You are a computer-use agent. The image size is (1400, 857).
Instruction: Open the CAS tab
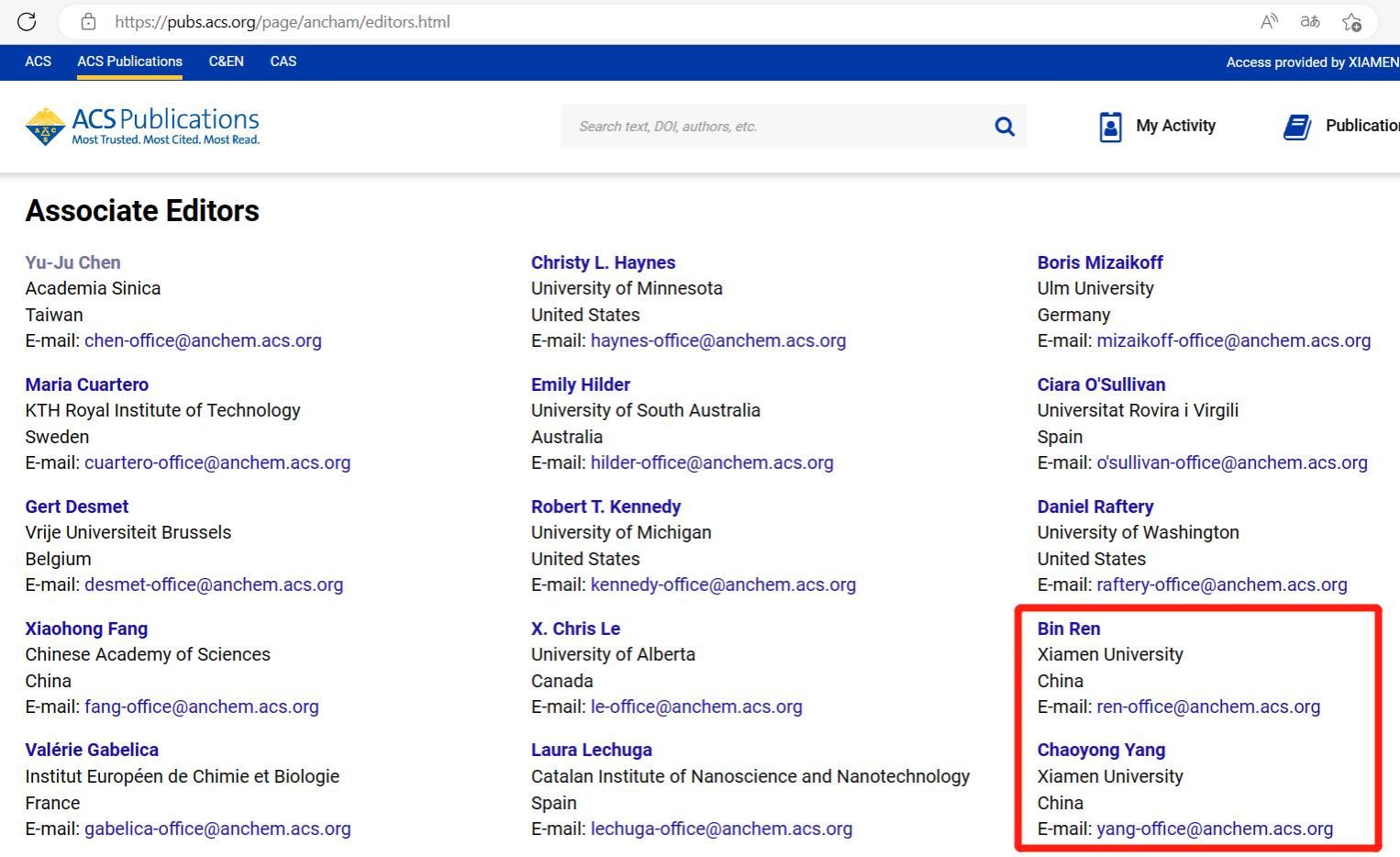pyautogui.click(x=283, y=61)
